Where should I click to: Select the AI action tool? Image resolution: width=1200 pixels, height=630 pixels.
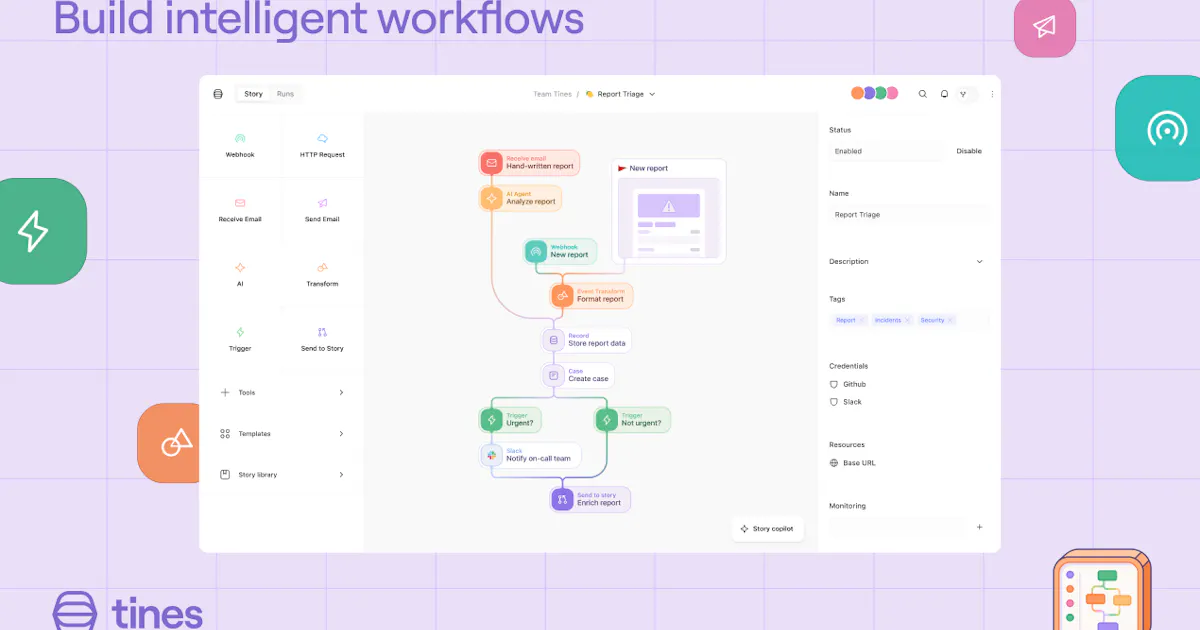point(240,275)
